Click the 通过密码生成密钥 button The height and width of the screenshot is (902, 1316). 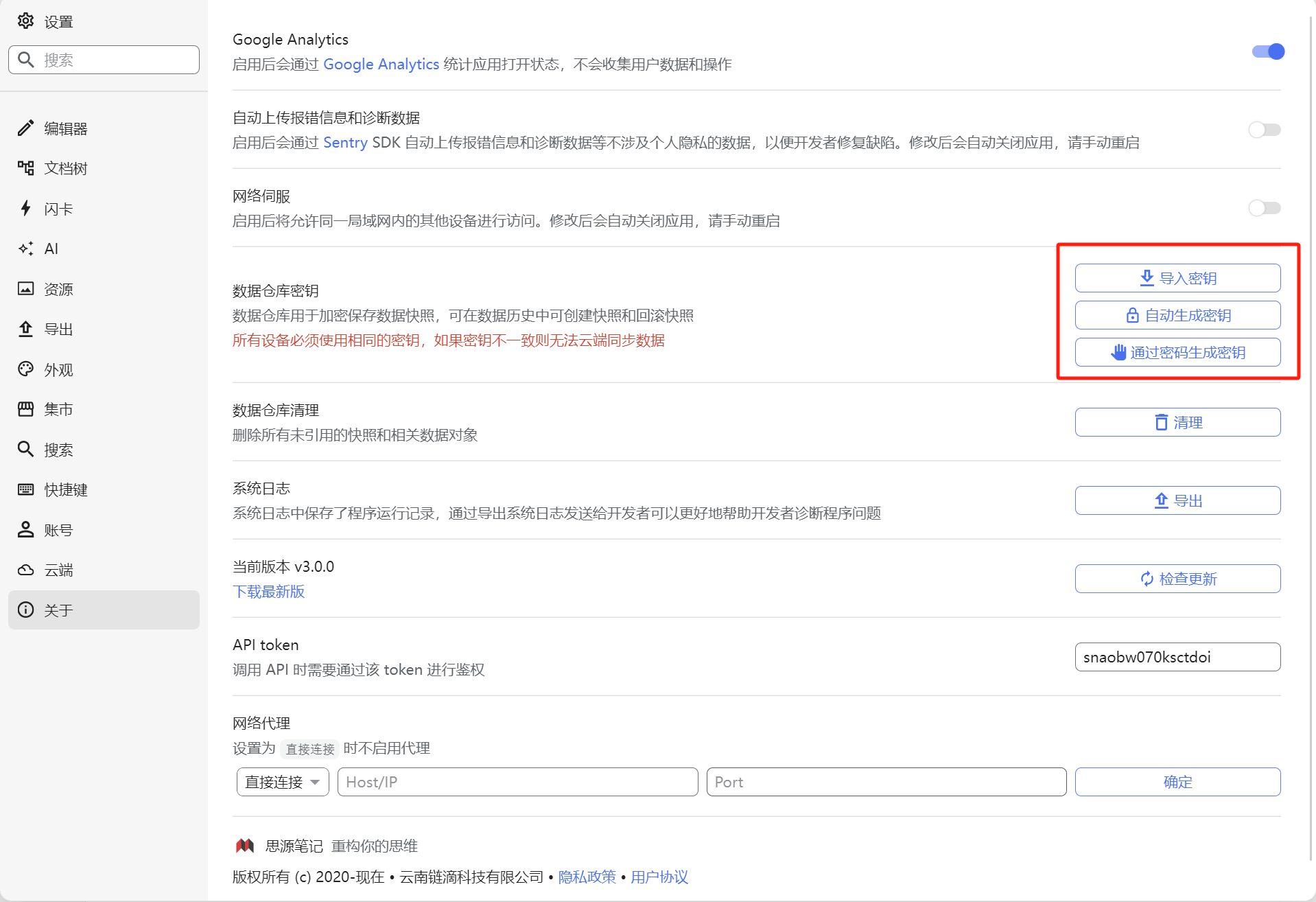[1177, 352]
